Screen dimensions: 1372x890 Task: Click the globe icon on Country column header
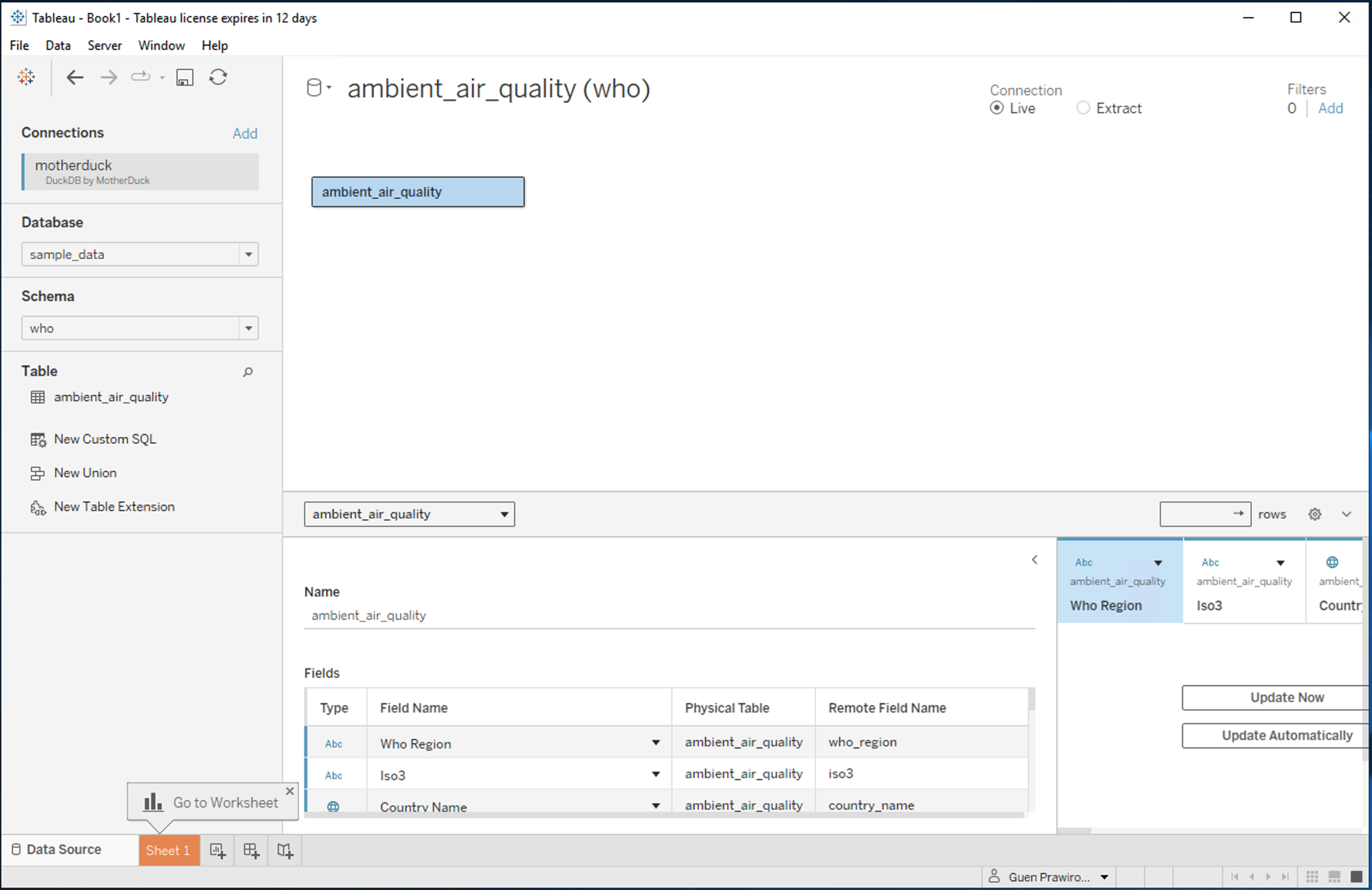1332,562
